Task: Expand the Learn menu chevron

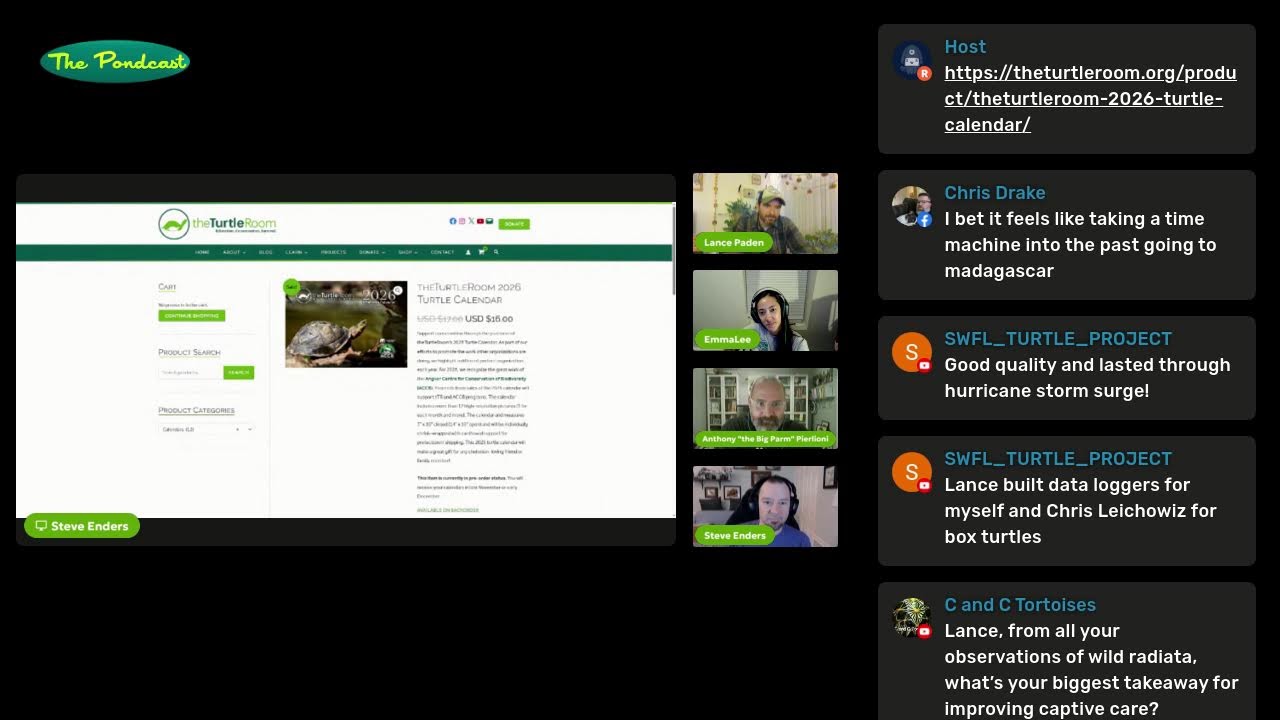Action: (x=305, y=253)
